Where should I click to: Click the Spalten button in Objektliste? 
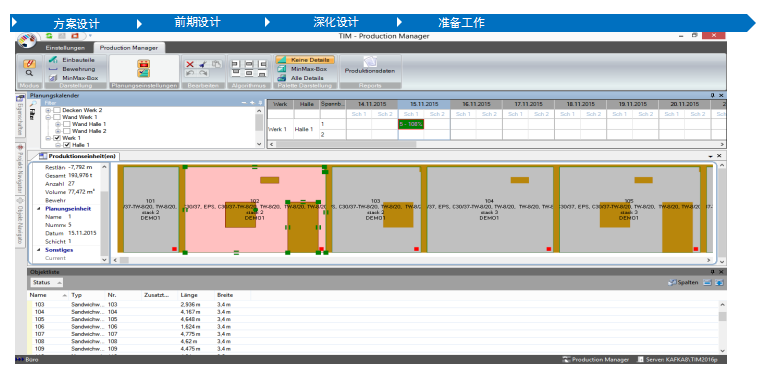(x=684, y=282)
